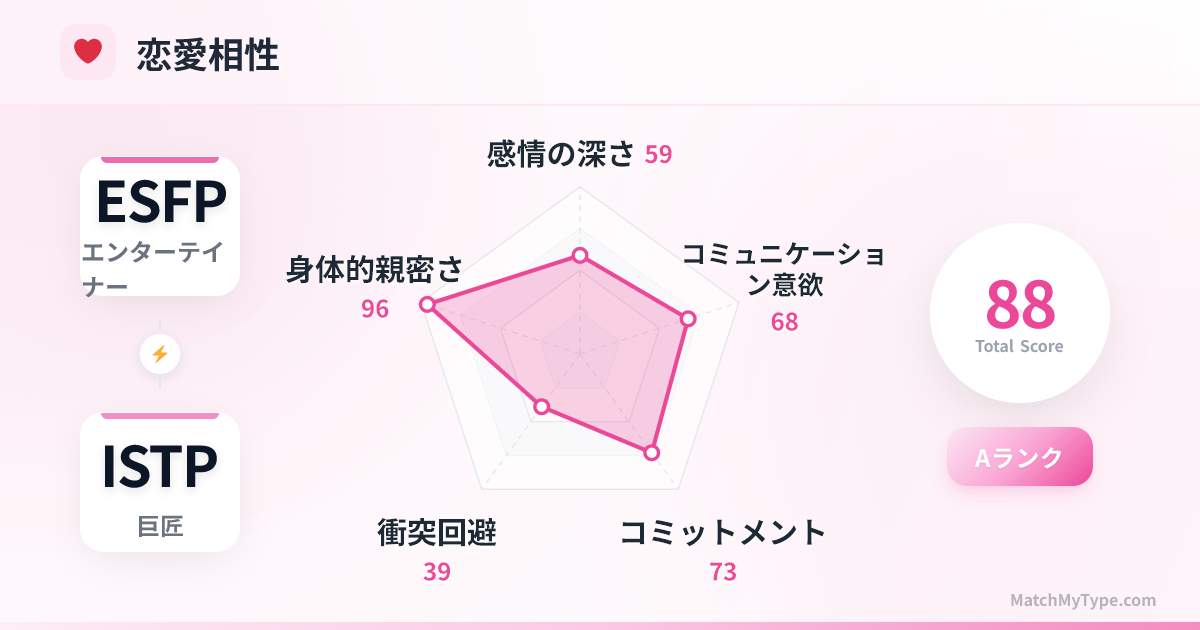
Task: Click the コミュニケーション意欲 axis label
Action: pyautogui.click(x=784, y=269)
